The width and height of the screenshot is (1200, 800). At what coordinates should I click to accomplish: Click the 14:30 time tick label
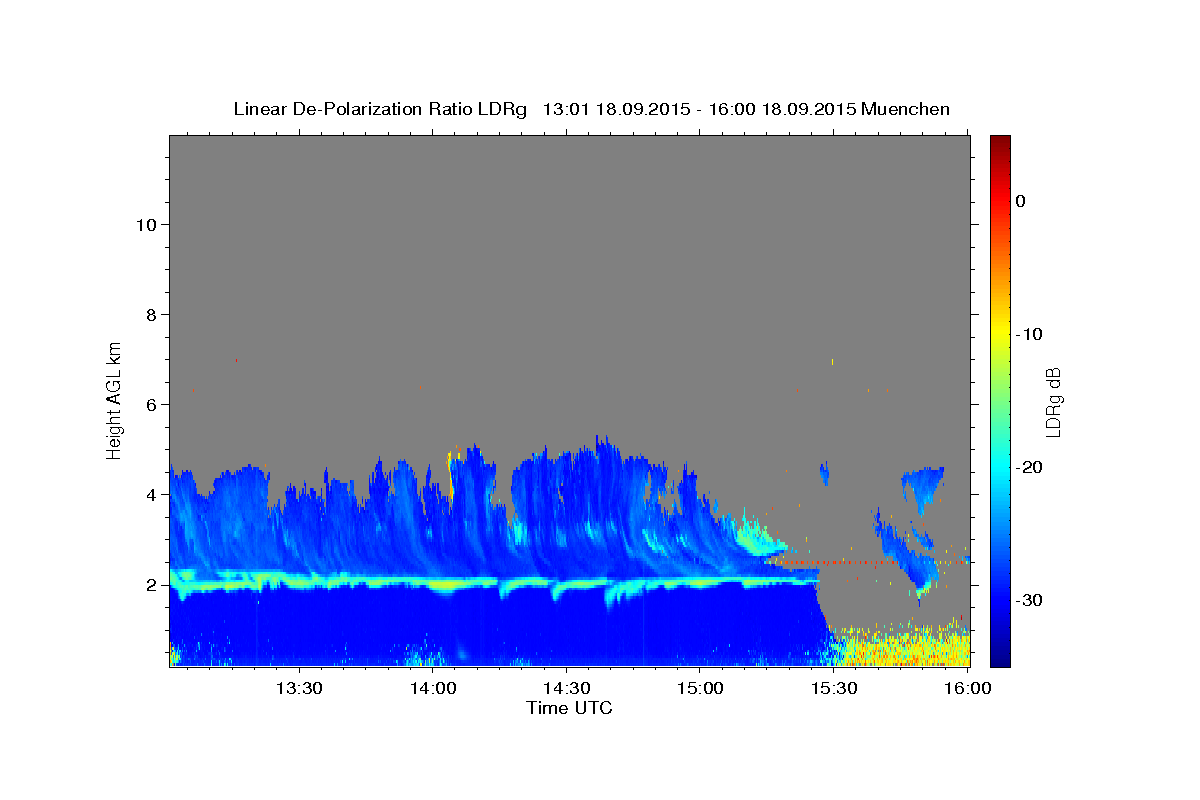click(x=566, y=689)
